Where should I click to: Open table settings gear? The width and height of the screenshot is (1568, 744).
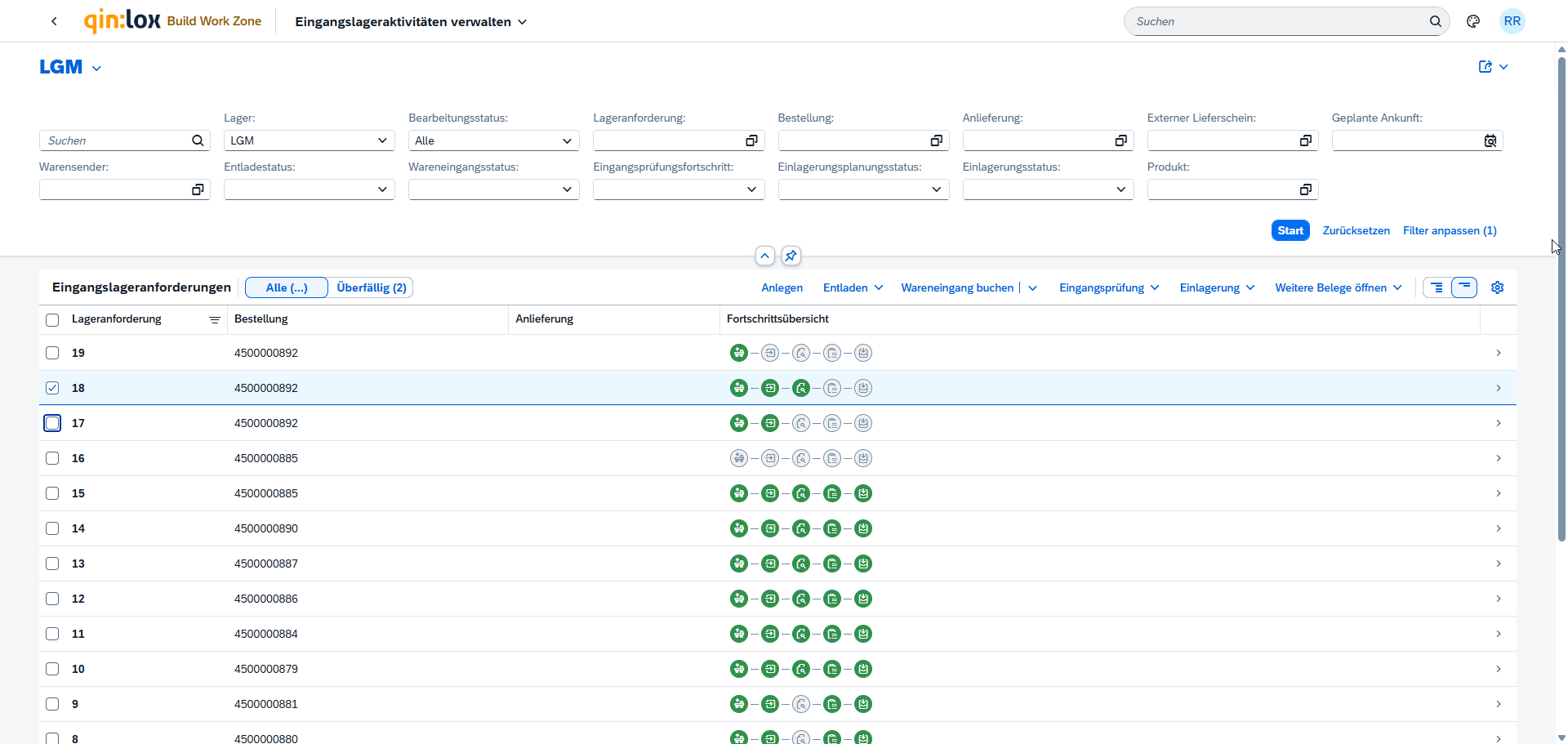pos(1497,287)
